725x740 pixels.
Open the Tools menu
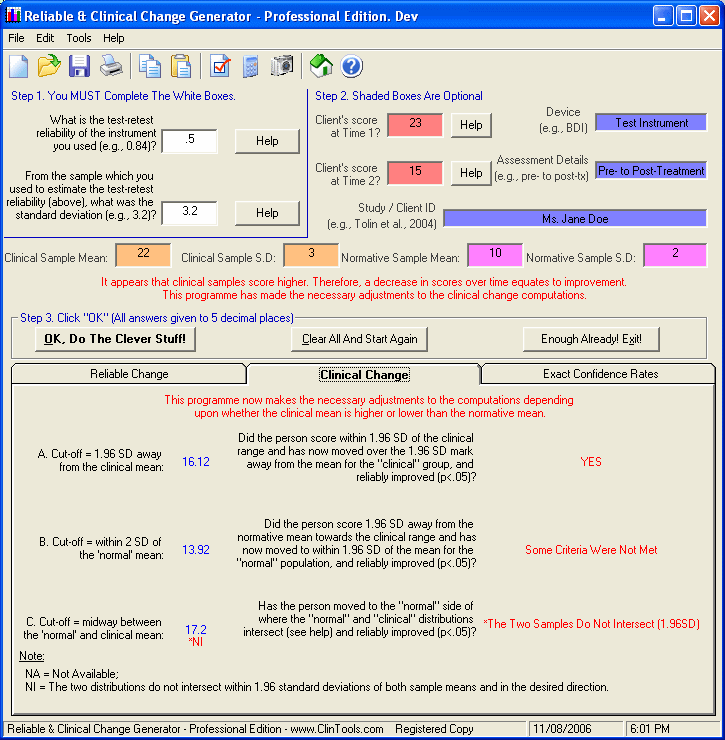tap(79, 38)
